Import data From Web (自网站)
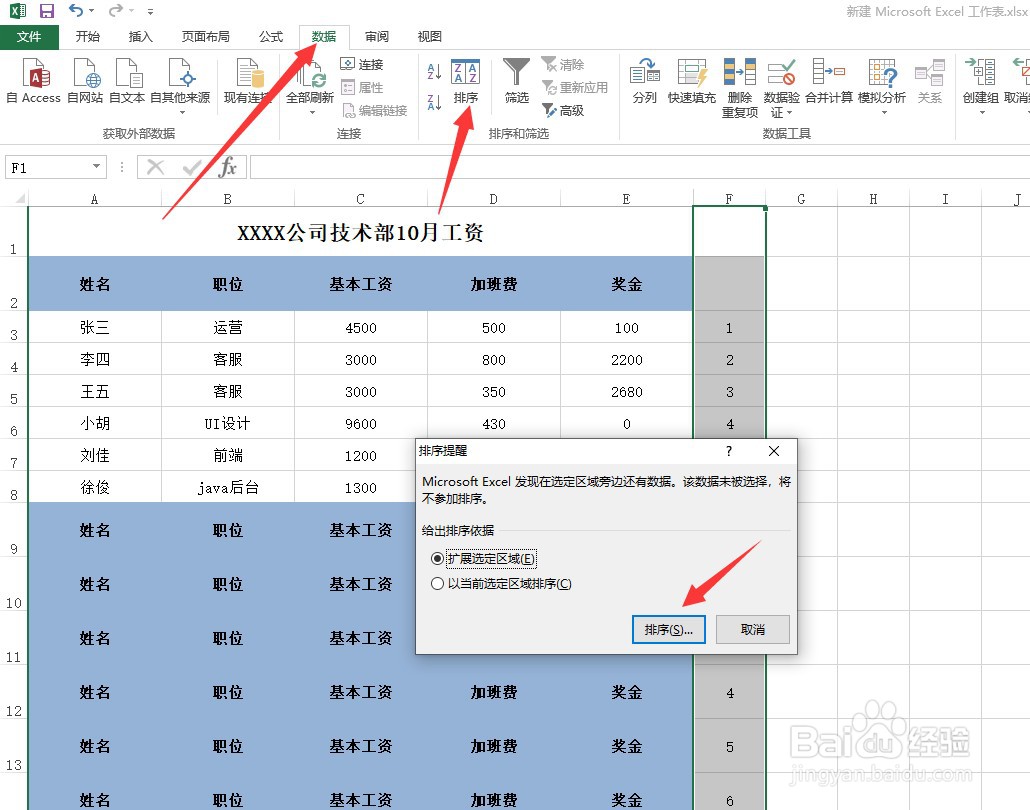The width and height of the screenshot is (1030, 810). [85, 80]
